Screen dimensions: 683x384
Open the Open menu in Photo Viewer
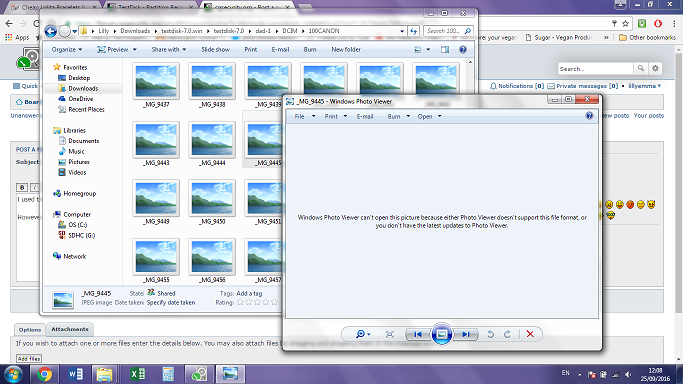coord(429,116)
